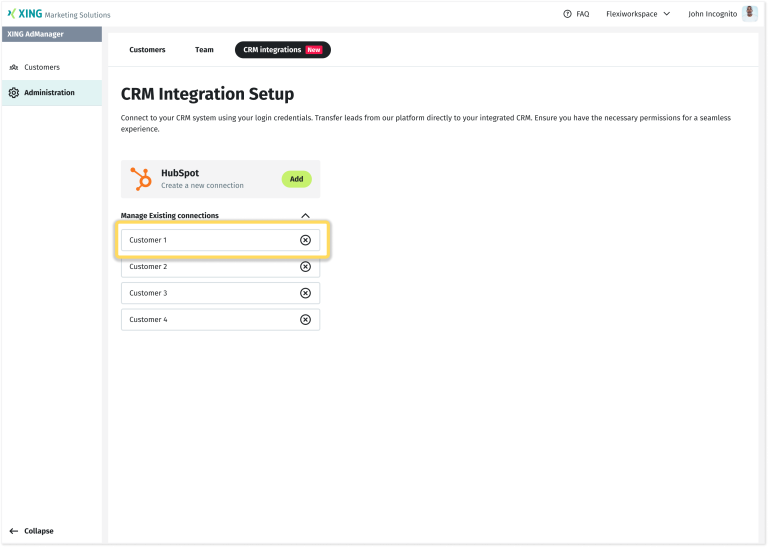Remove Customer 1 connection with X icon

coord(305,240)
